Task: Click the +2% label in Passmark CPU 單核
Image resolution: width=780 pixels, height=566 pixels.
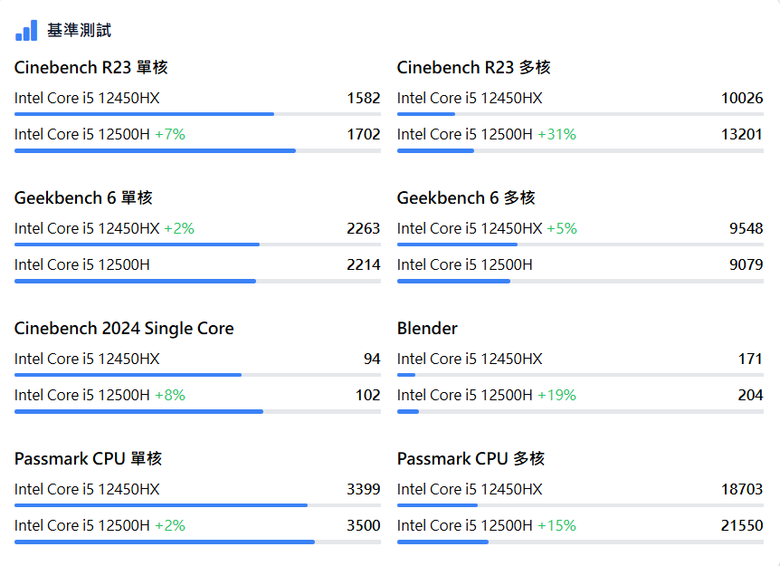Action: [x=170, y=526]
